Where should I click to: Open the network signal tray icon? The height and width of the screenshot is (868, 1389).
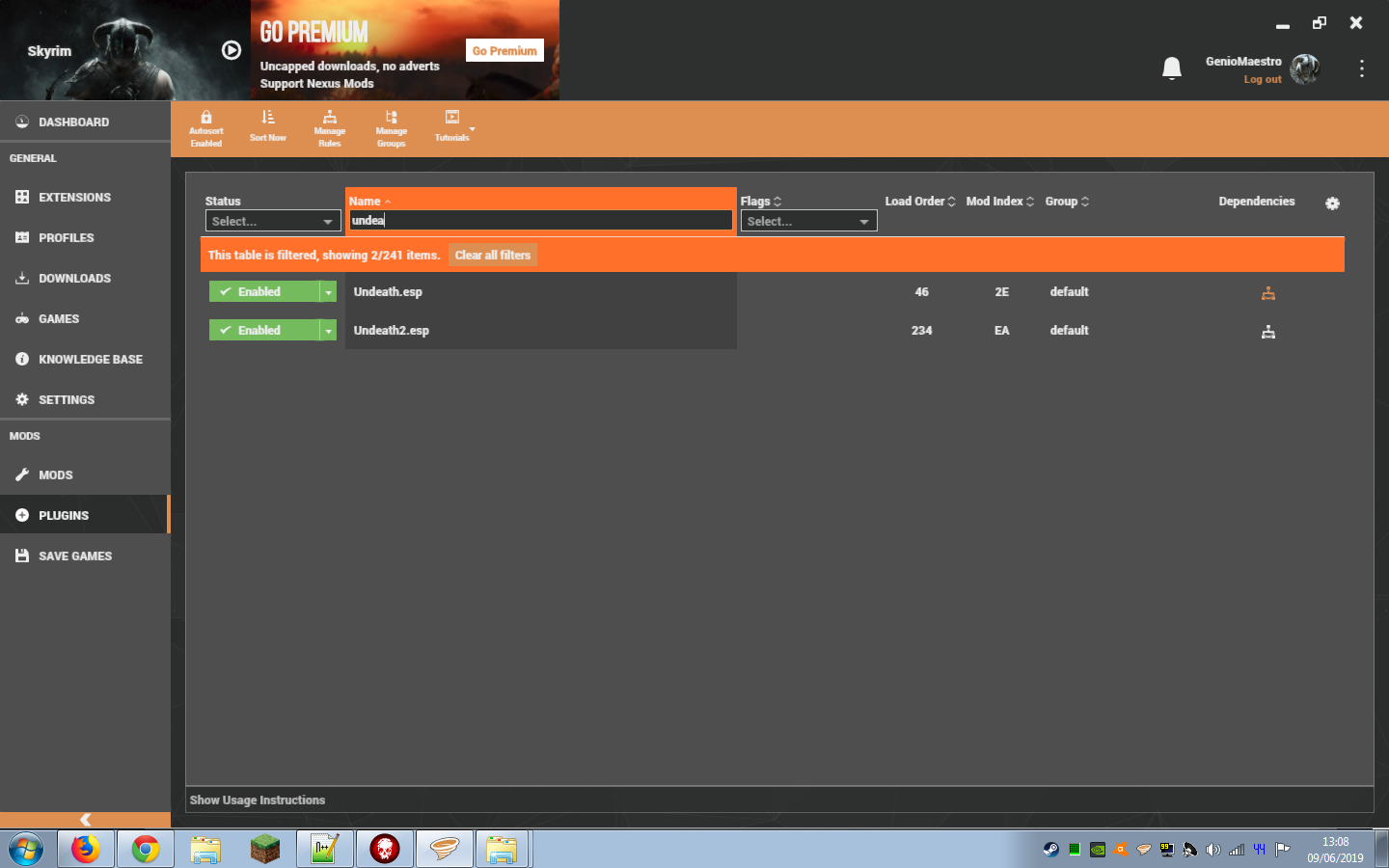pyautogui.click(x=1237, y=850)
